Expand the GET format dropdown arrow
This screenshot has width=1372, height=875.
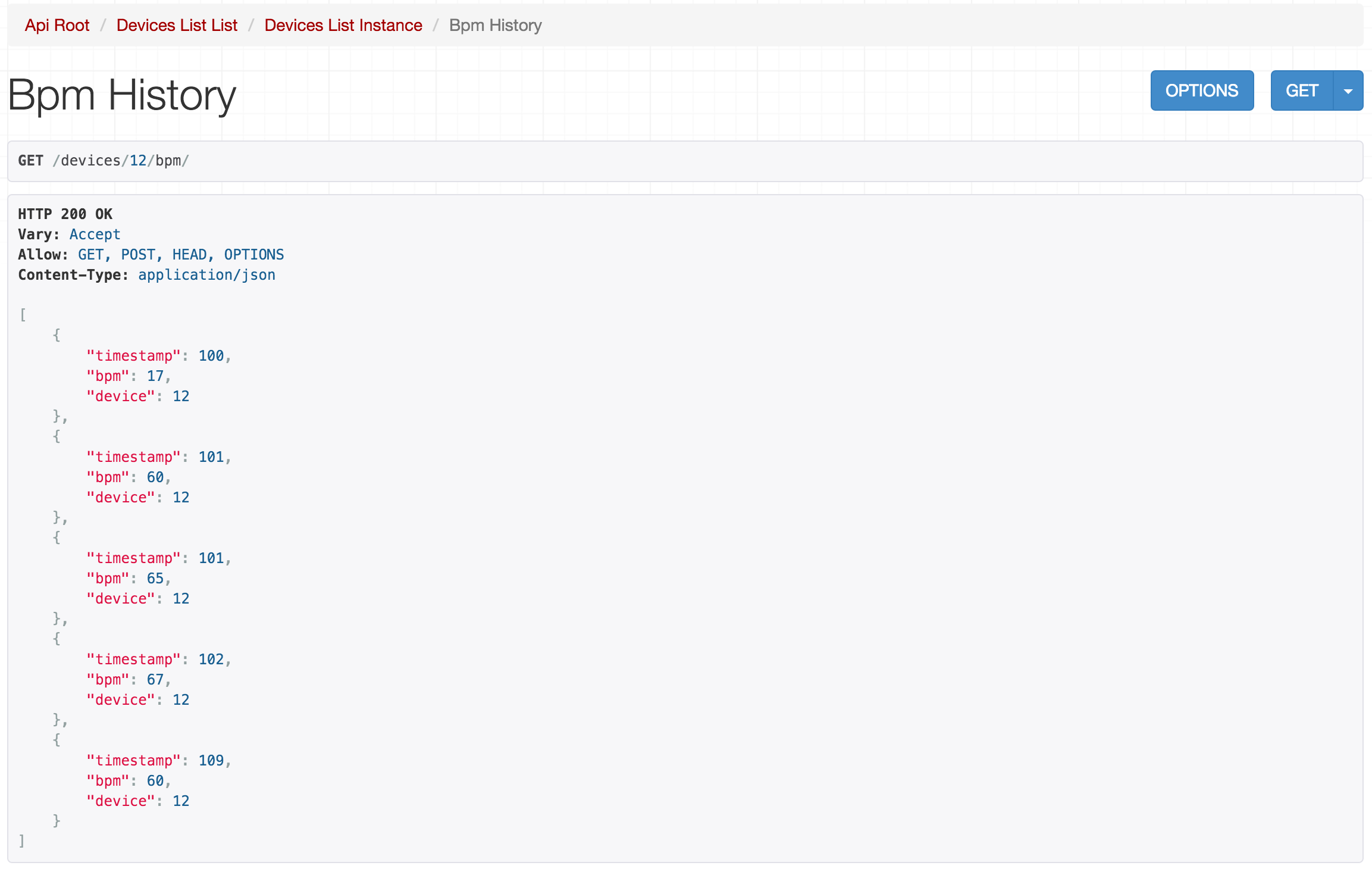(x=1348, y=90)
